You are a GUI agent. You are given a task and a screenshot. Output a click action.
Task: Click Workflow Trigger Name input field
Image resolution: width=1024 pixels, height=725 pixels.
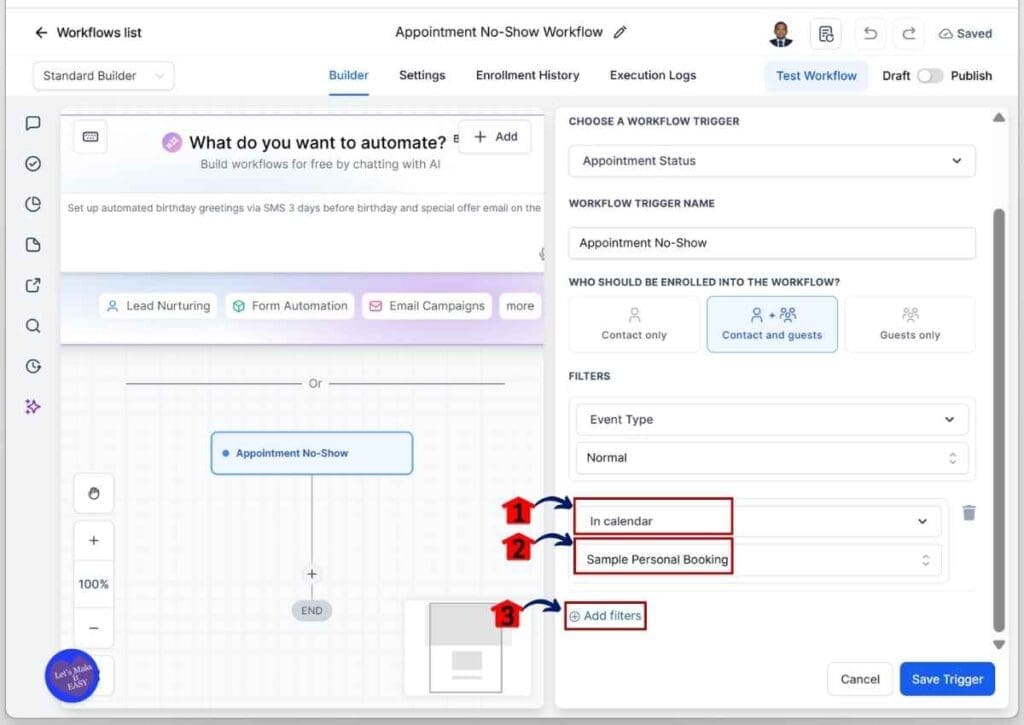(x=772, y=243)
